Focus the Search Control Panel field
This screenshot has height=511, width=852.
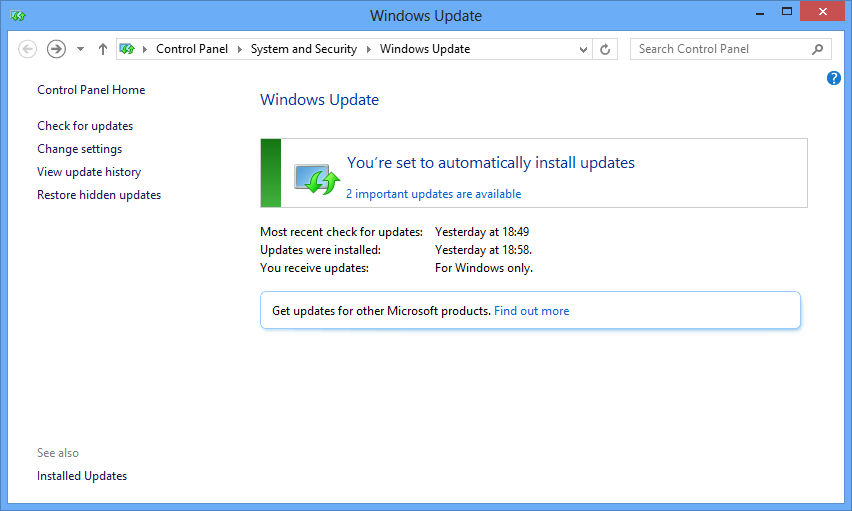(x=731, y=49)
